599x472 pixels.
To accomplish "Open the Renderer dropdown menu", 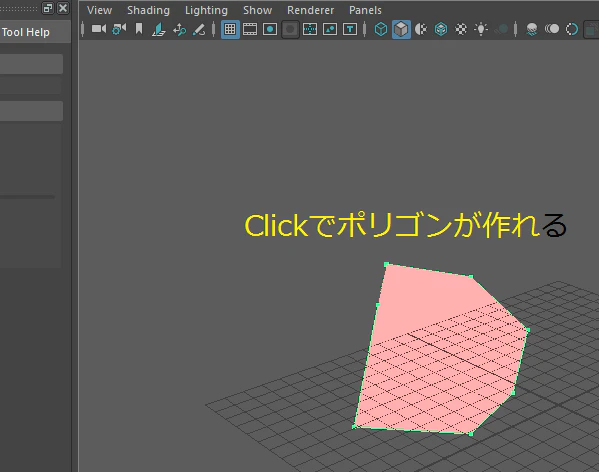I will 311,10.
